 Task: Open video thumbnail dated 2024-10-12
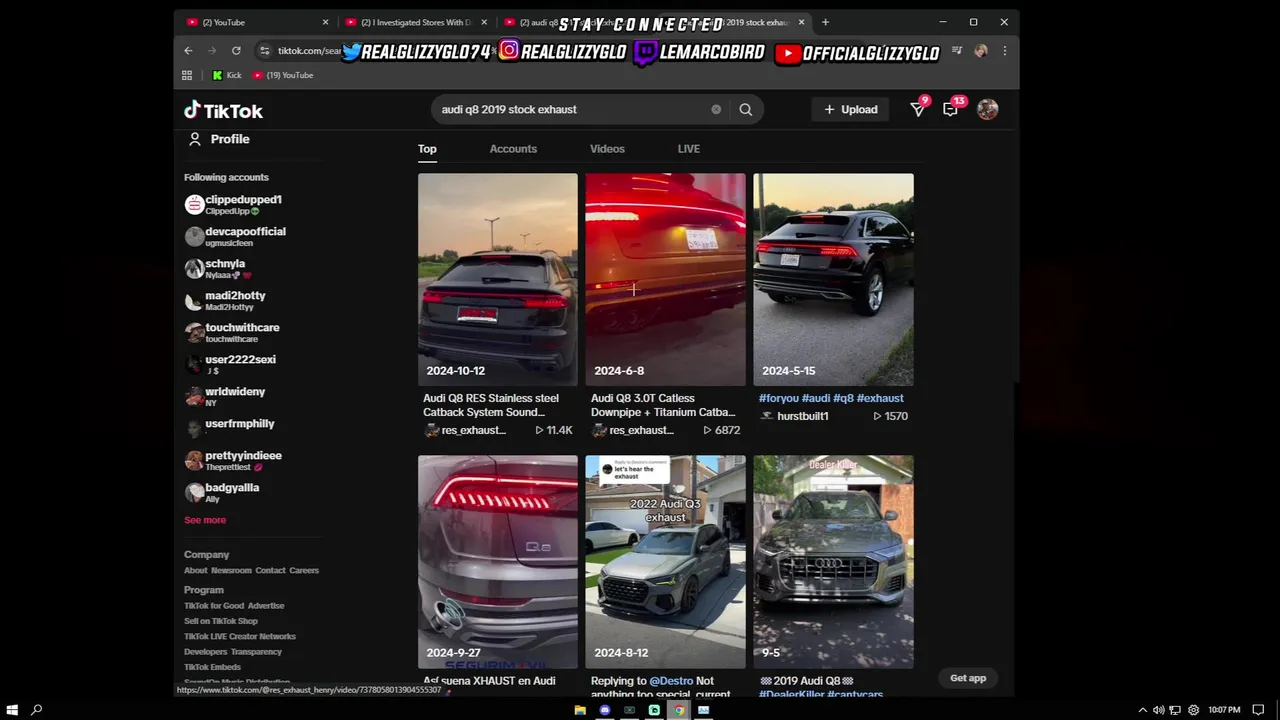tap(498, 279)
